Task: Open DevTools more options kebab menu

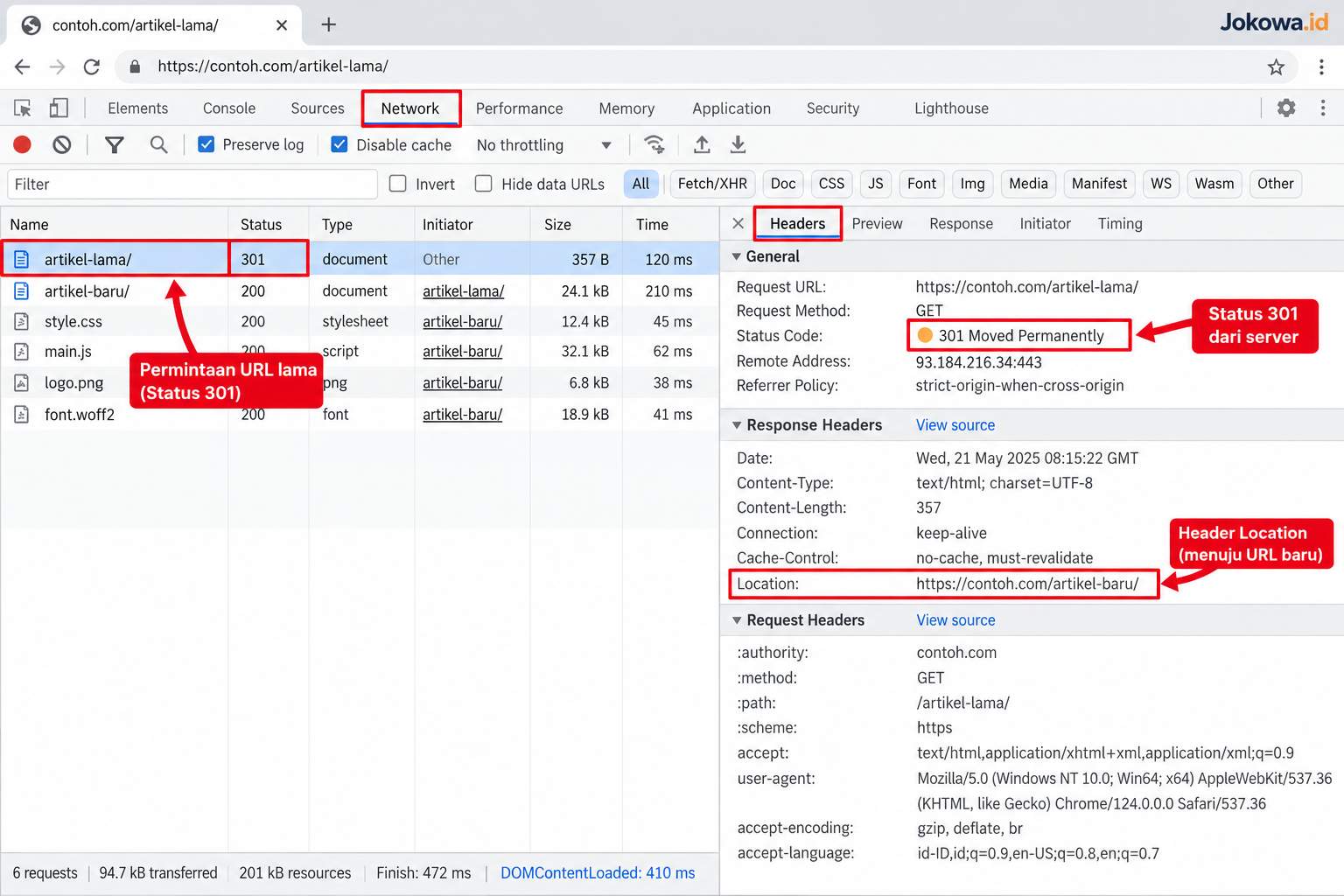Action: (x=1322, y=108)
